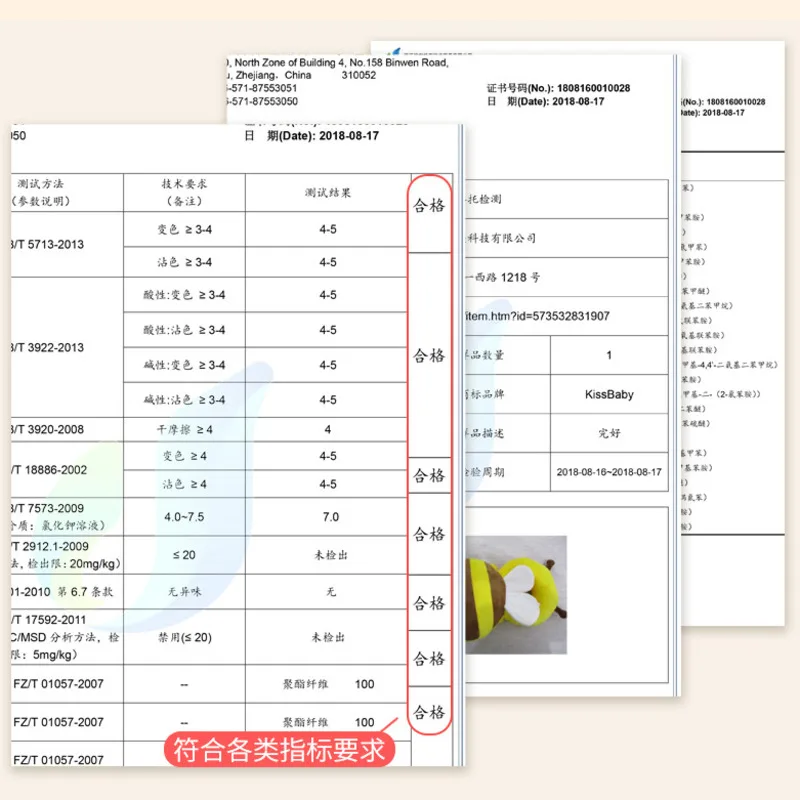800x800 pixels.
Task: Click the requirement cell 干摩擦 ≥4
Action: [184, 430]
